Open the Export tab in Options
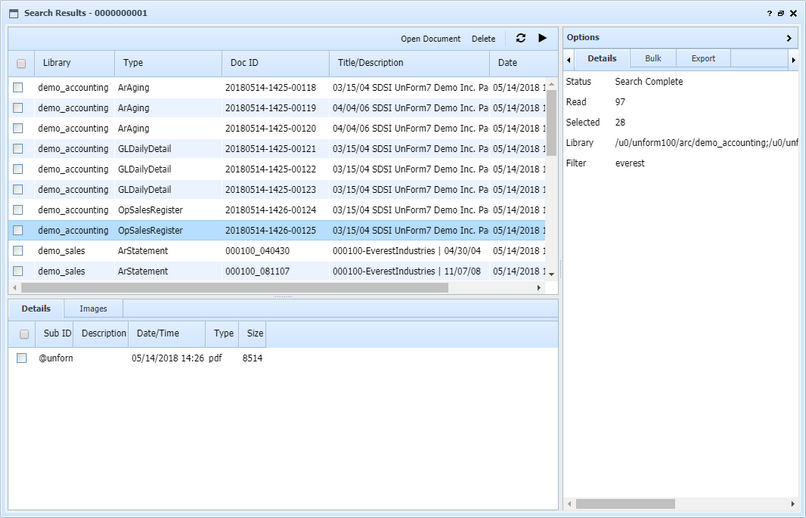The height and width of the screenshot is (518, 806). (703, 59)
